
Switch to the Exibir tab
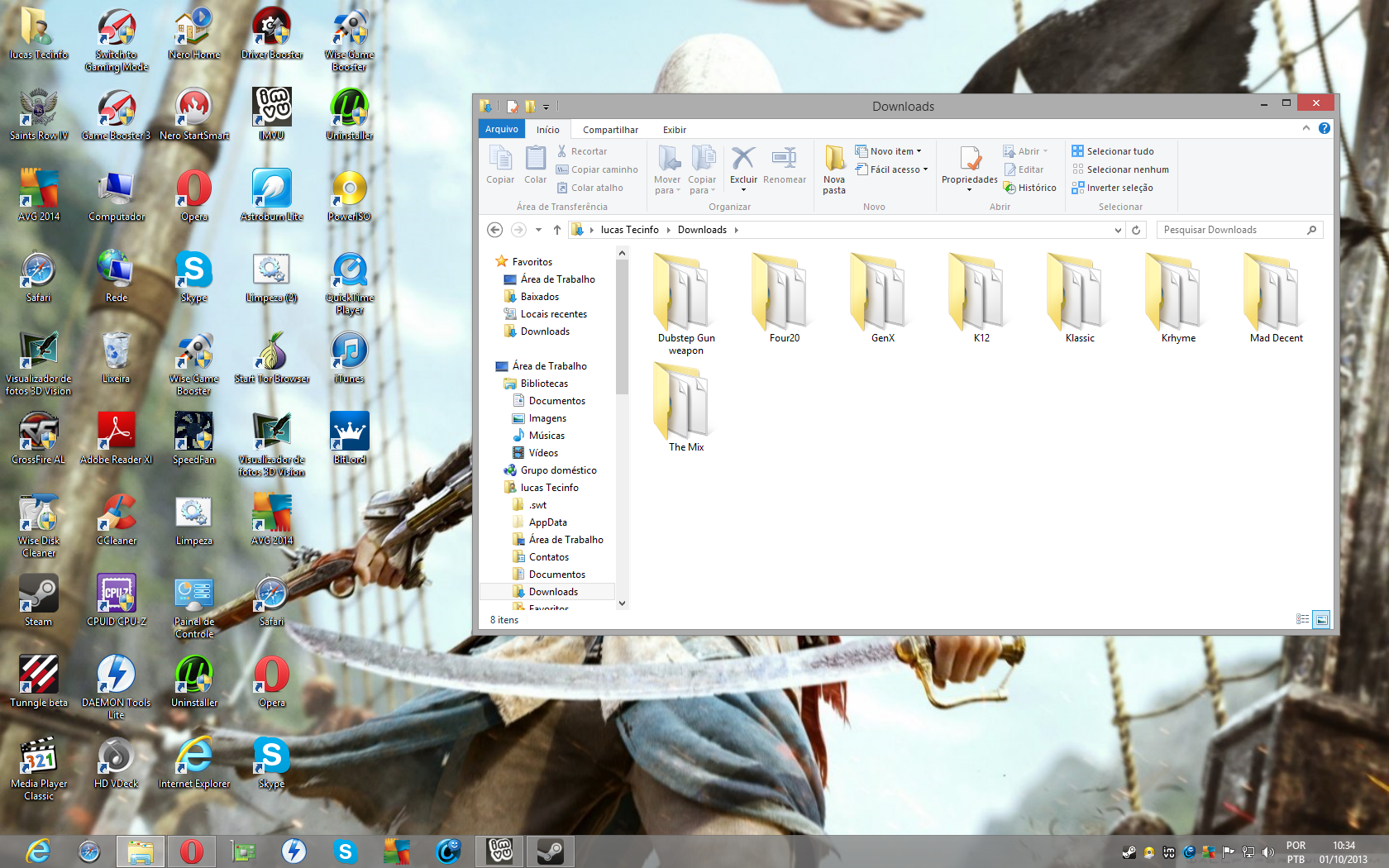(x=675, y=130)
